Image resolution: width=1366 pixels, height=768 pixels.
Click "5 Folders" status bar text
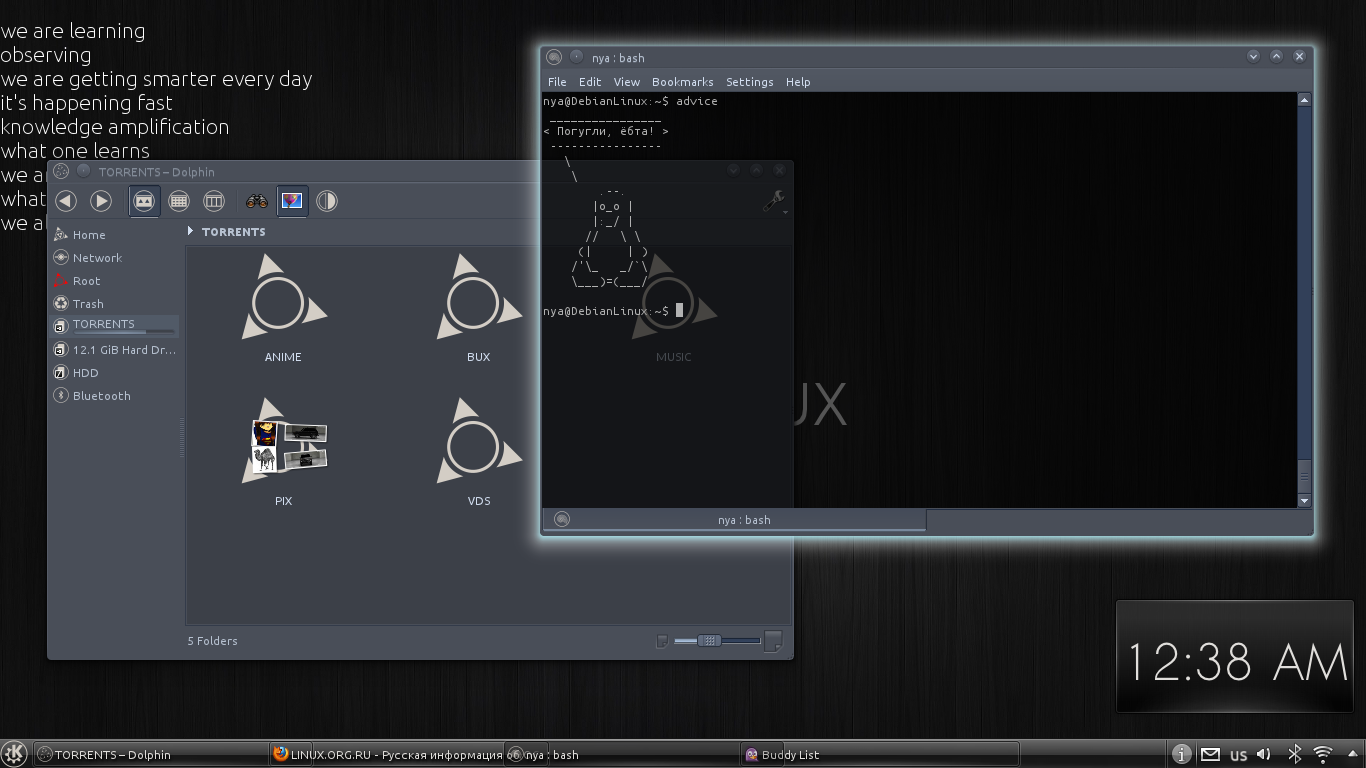coord(213,641)
